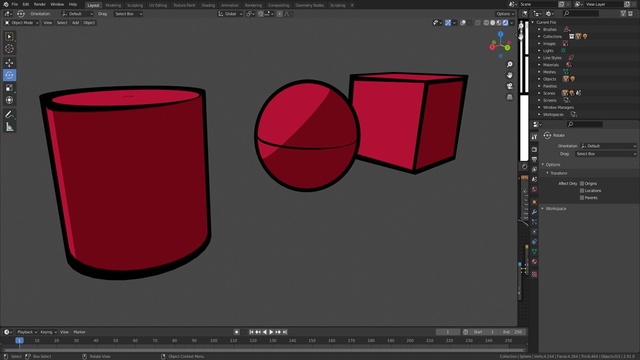Image resolution: width=640 pixels, height=360 pixels.
Task: Enable Affect Only Origins checkbox
Action: click(x=582, y=184)
